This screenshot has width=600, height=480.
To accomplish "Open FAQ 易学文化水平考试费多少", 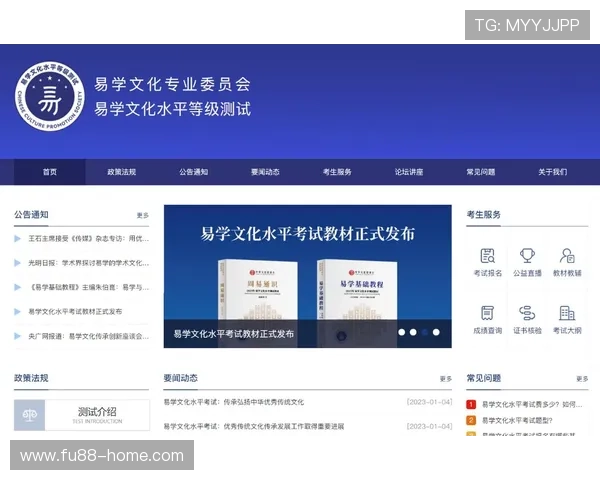I will pos(532,404).
